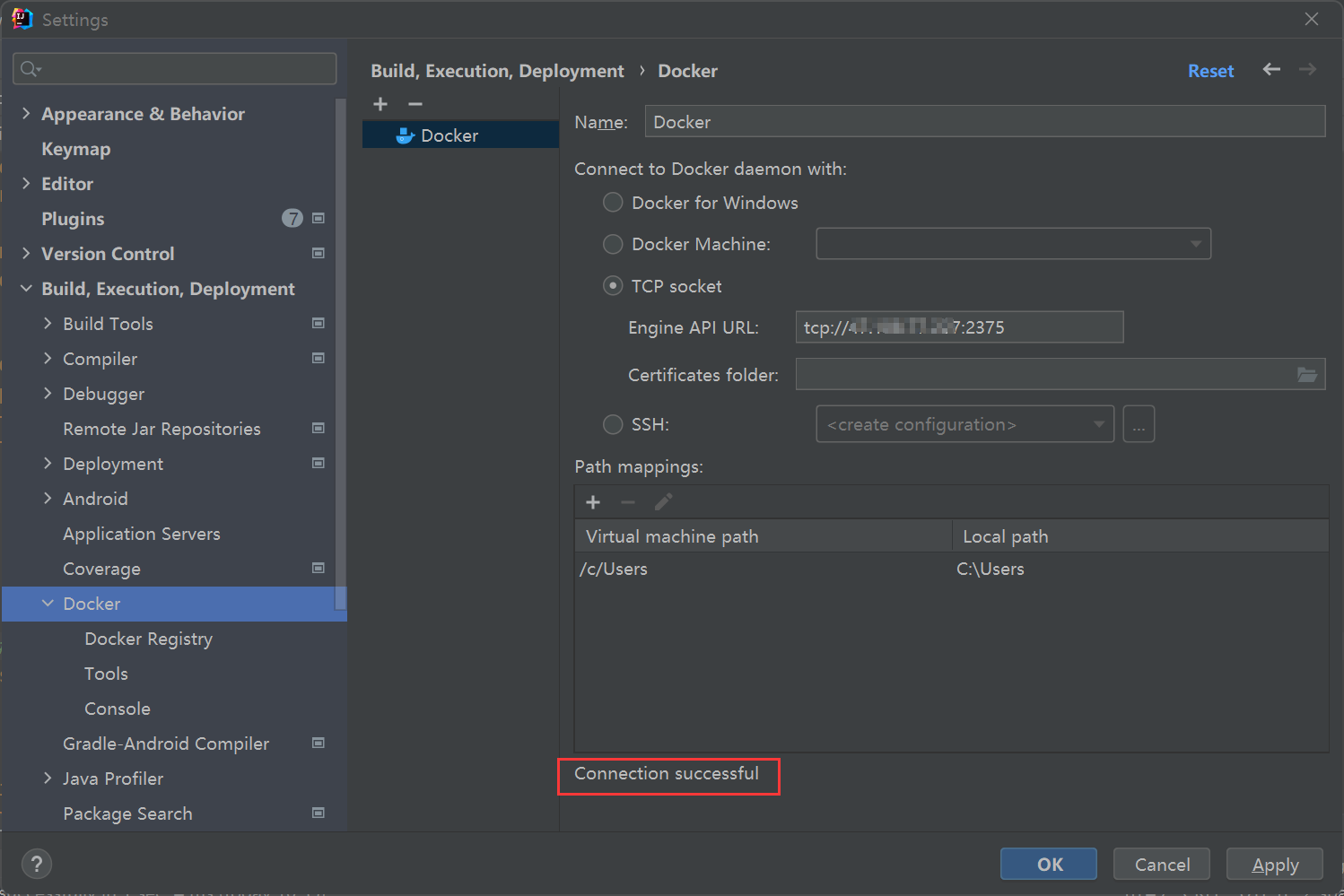Expand the Version Control section
The height and width of the screenshot is (896, 1344).
coord(26,253)
